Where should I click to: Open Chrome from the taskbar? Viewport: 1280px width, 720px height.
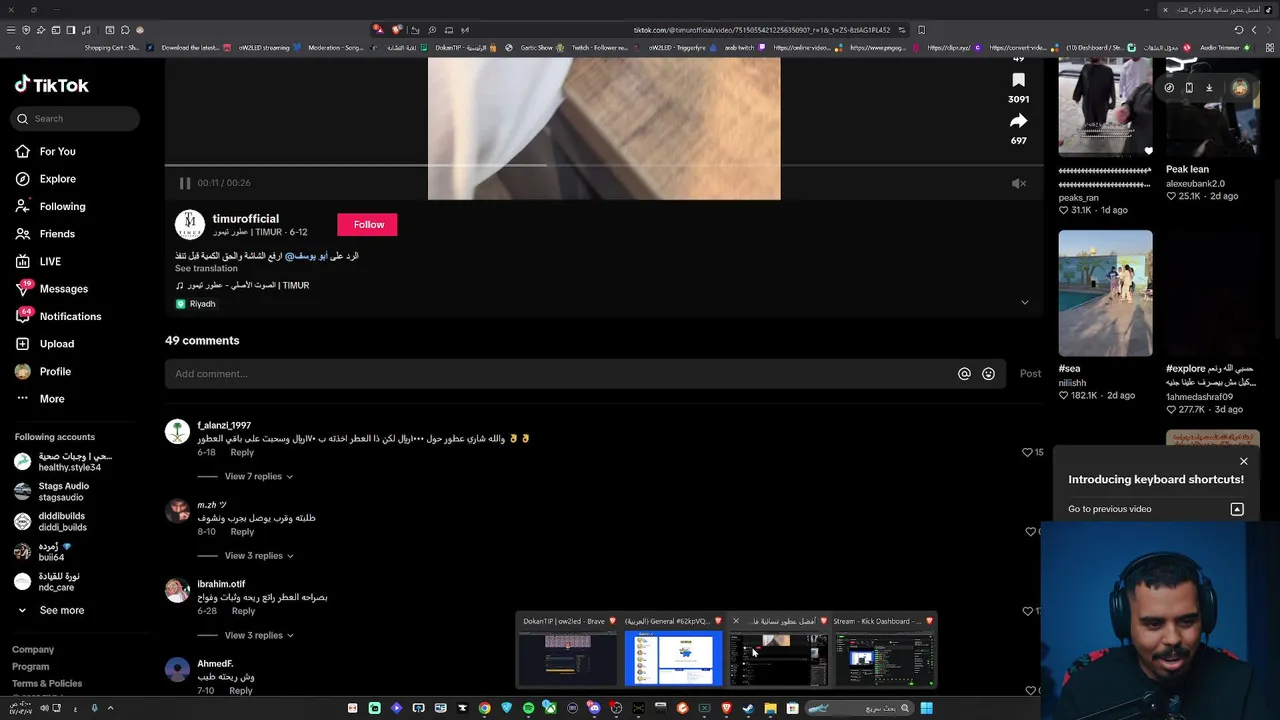click(484, 708)
